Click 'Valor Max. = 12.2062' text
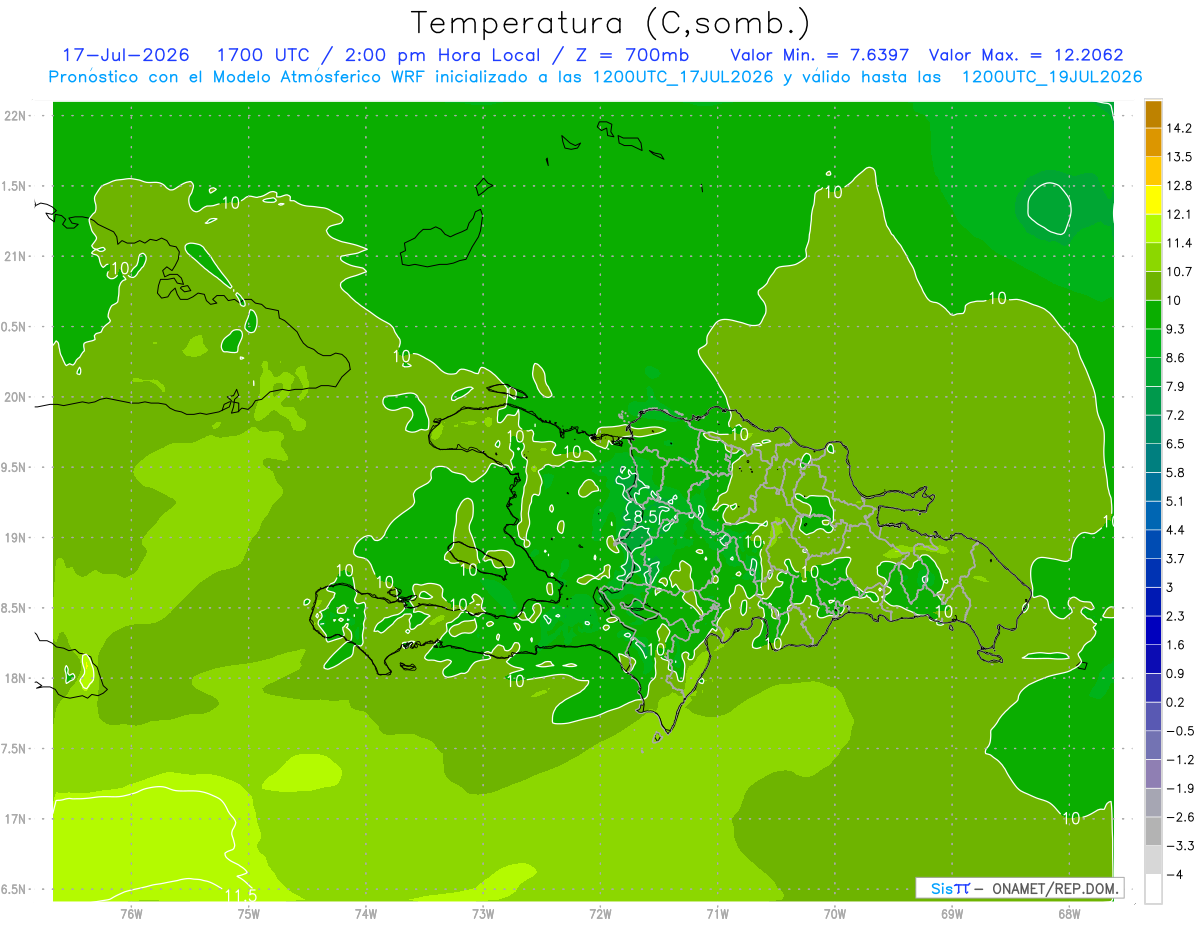This screenshot has height=927, width=1200. tap(1026, 55)
